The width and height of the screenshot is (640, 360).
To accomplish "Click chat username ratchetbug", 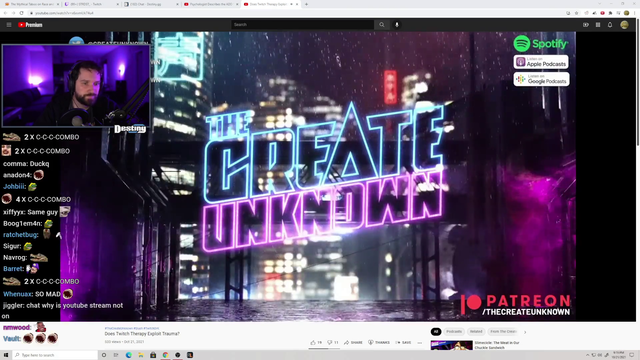I will (x=20, y=235).
